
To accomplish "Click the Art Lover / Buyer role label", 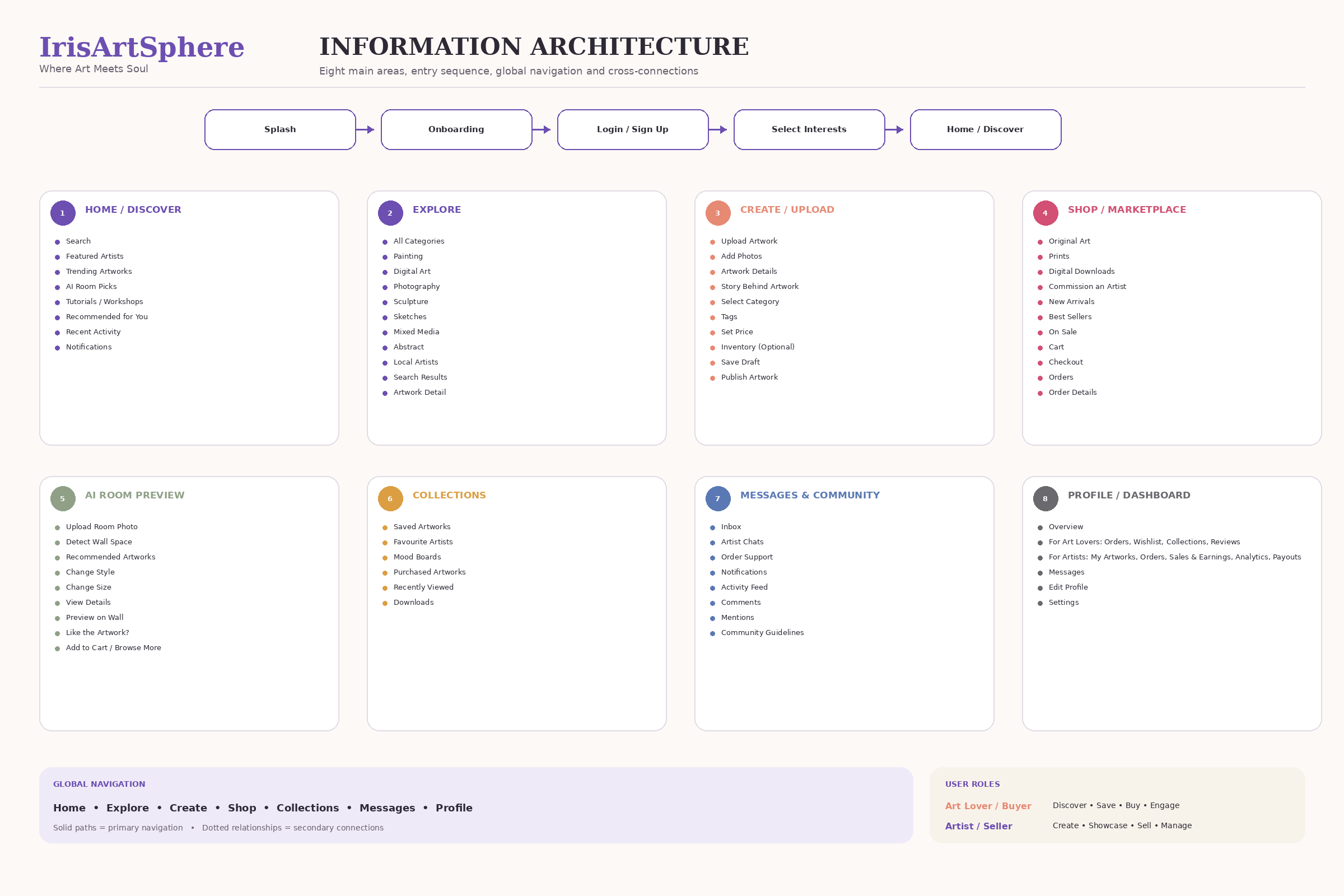I will click(988, 806).
